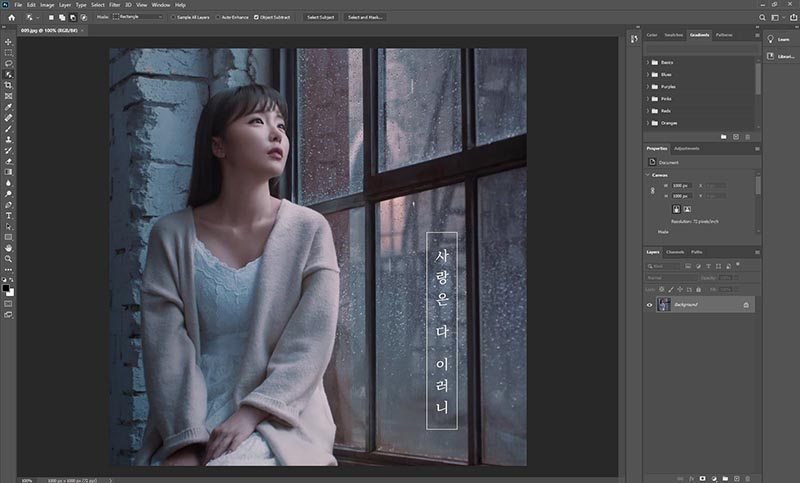
Task: Open the History panel icon
Action: coord(634,39)
